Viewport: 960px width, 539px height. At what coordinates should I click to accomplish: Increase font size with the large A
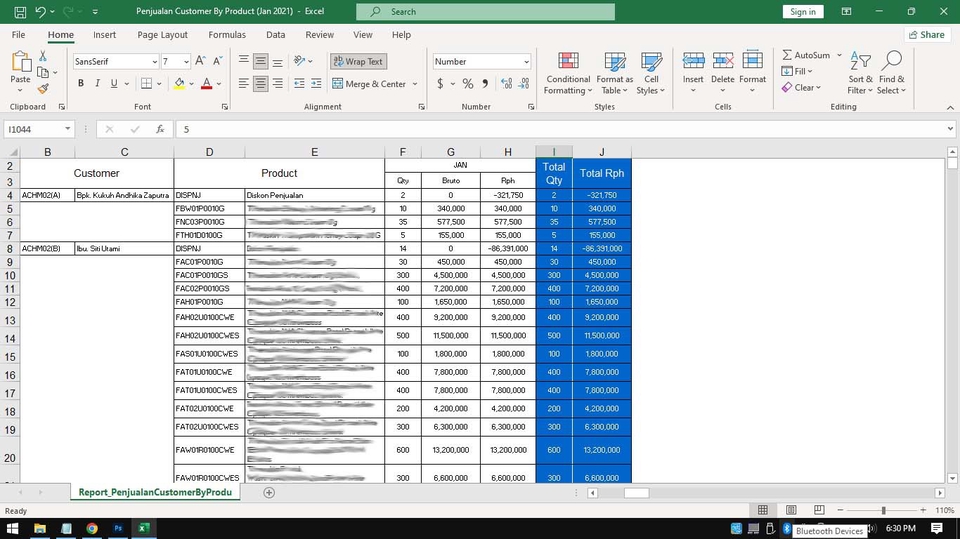tap(200, 61)
